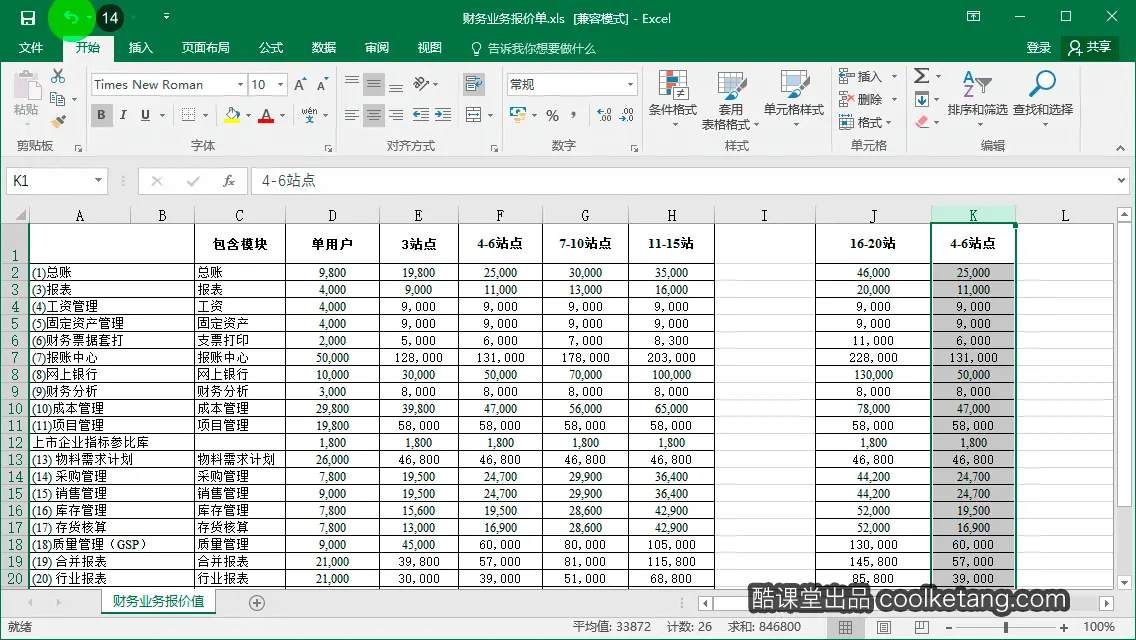Expand the Name Box dropdown arrow
1136x640 pixels.
98,180
